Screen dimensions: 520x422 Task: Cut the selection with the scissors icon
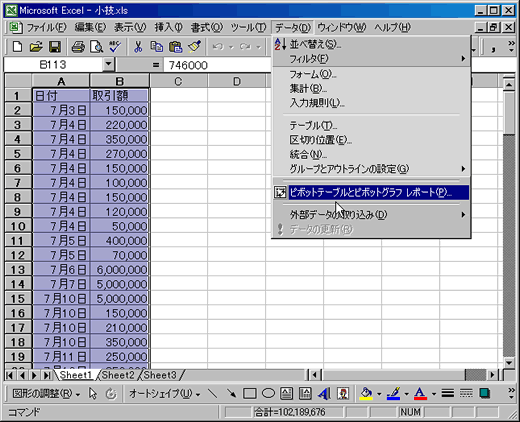pos(138,47)
